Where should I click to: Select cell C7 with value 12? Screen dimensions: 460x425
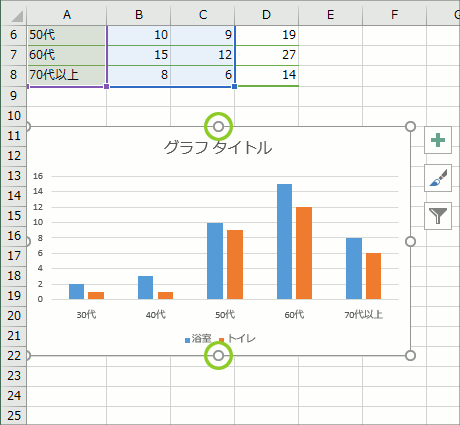click(x=203, y=55)
